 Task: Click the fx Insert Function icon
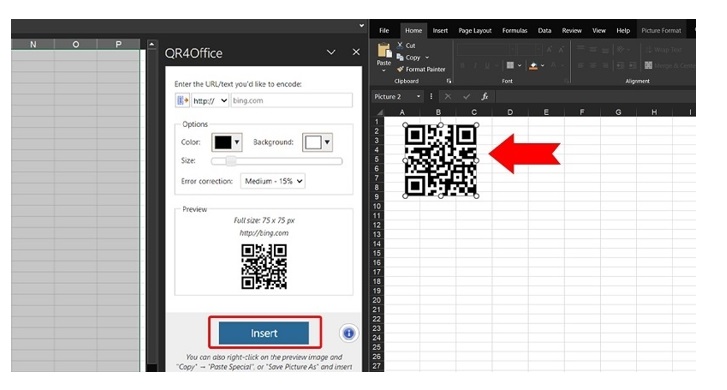485,96
